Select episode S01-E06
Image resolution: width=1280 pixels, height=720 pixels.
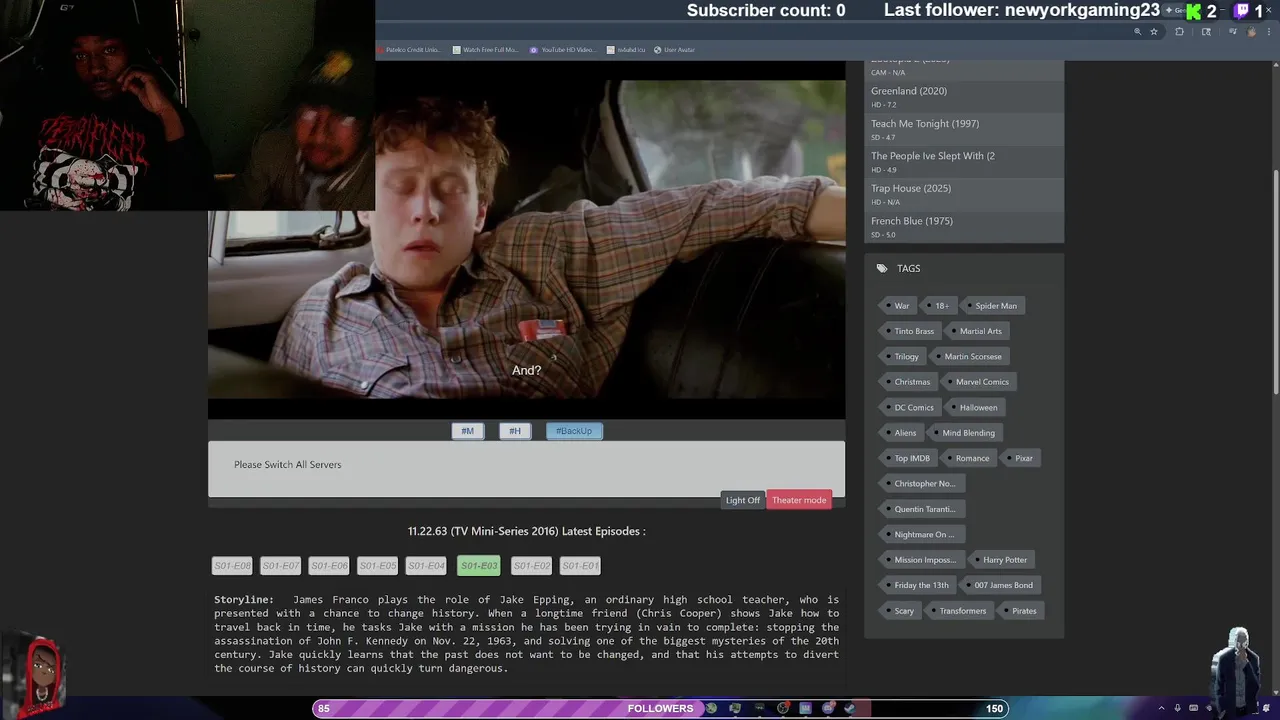[329, 566]
